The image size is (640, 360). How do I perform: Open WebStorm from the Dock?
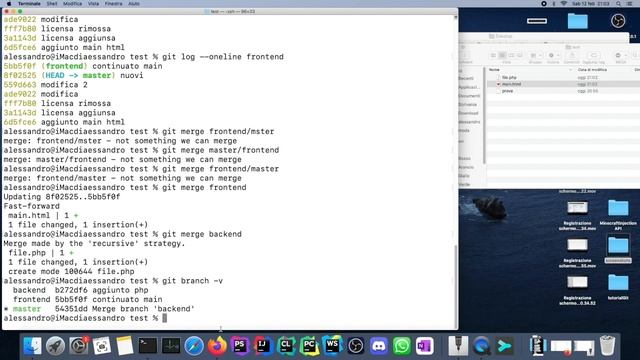332,346
